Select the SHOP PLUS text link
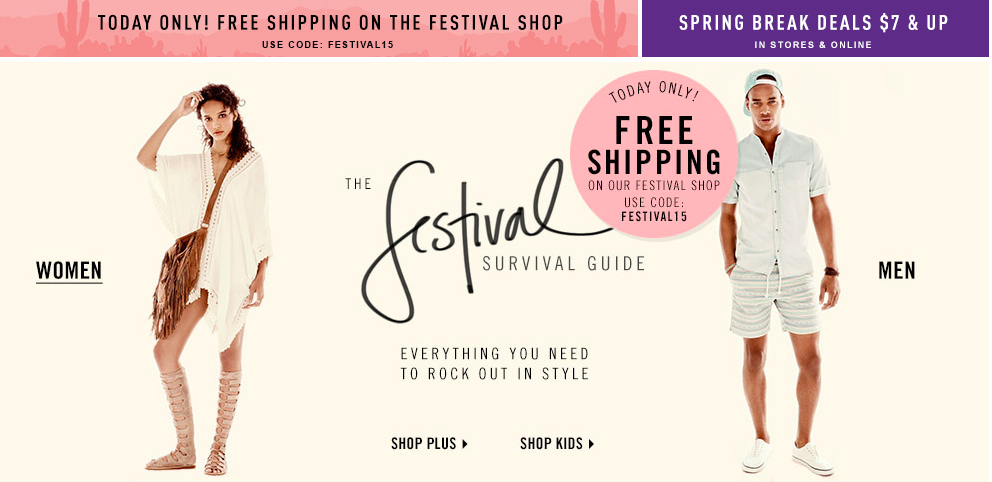 423,444
